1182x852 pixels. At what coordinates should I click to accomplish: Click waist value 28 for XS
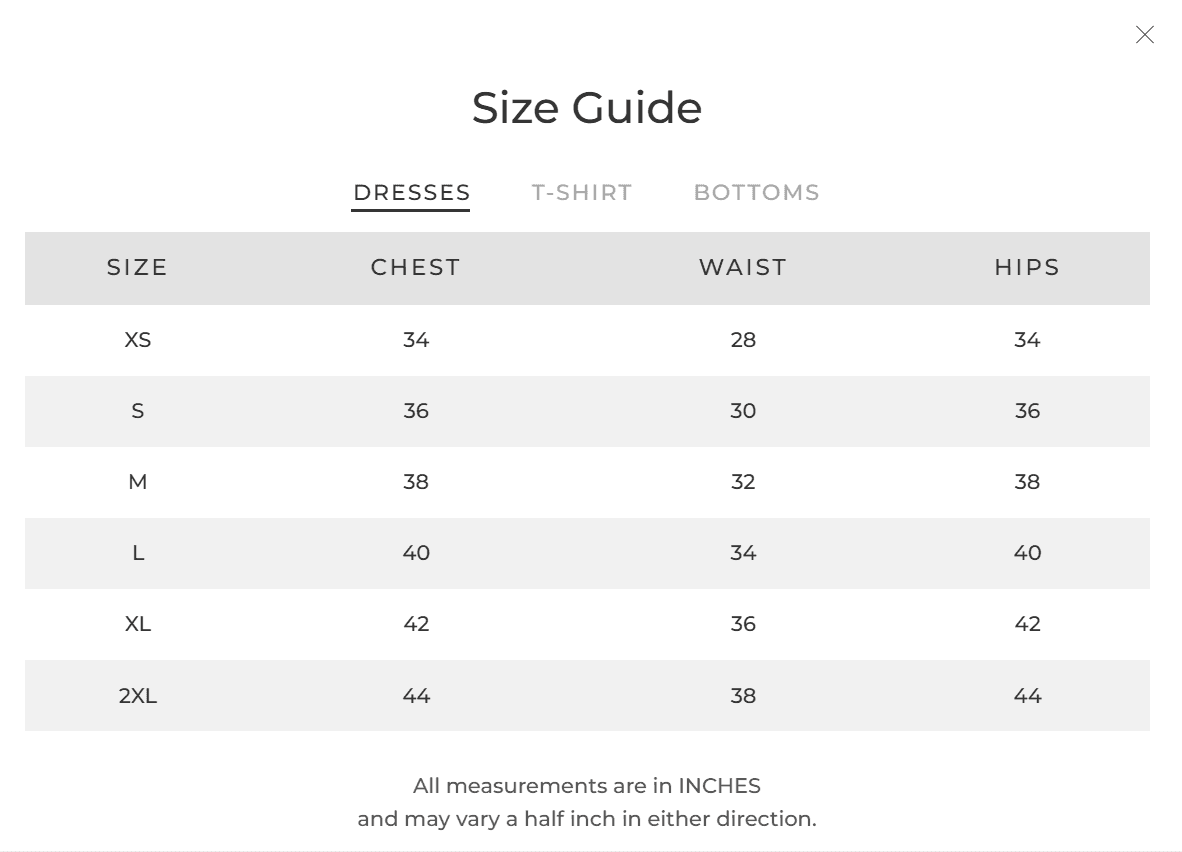pos(743,340)
